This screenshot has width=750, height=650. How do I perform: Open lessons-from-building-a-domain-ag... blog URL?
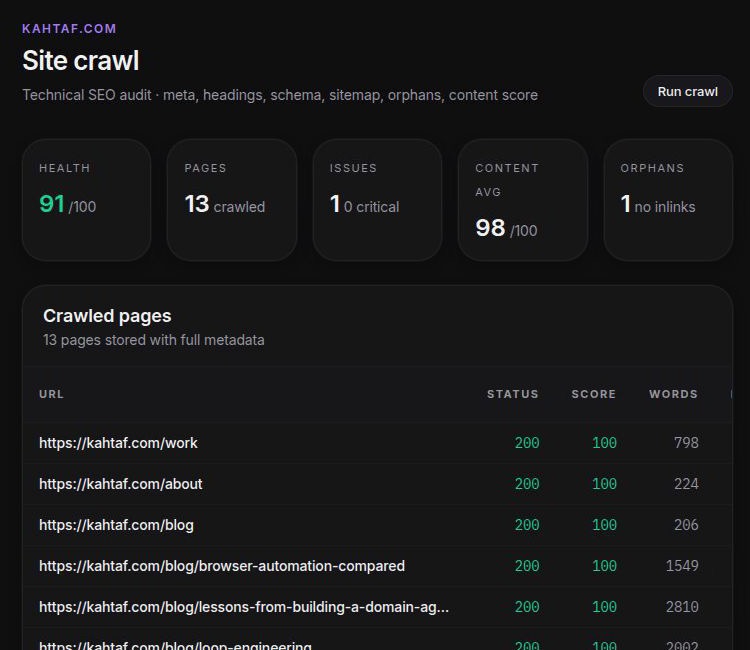244,607
